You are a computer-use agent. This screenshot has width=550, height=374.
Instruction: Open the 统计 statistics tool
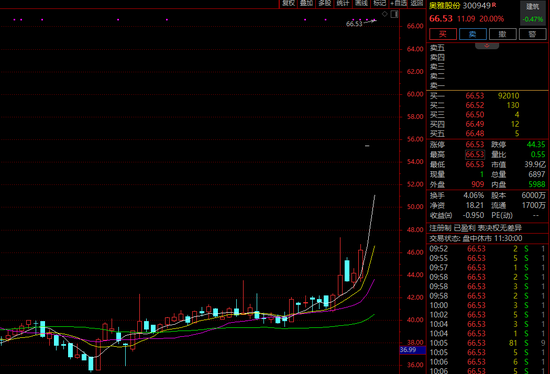coord(343,3)
